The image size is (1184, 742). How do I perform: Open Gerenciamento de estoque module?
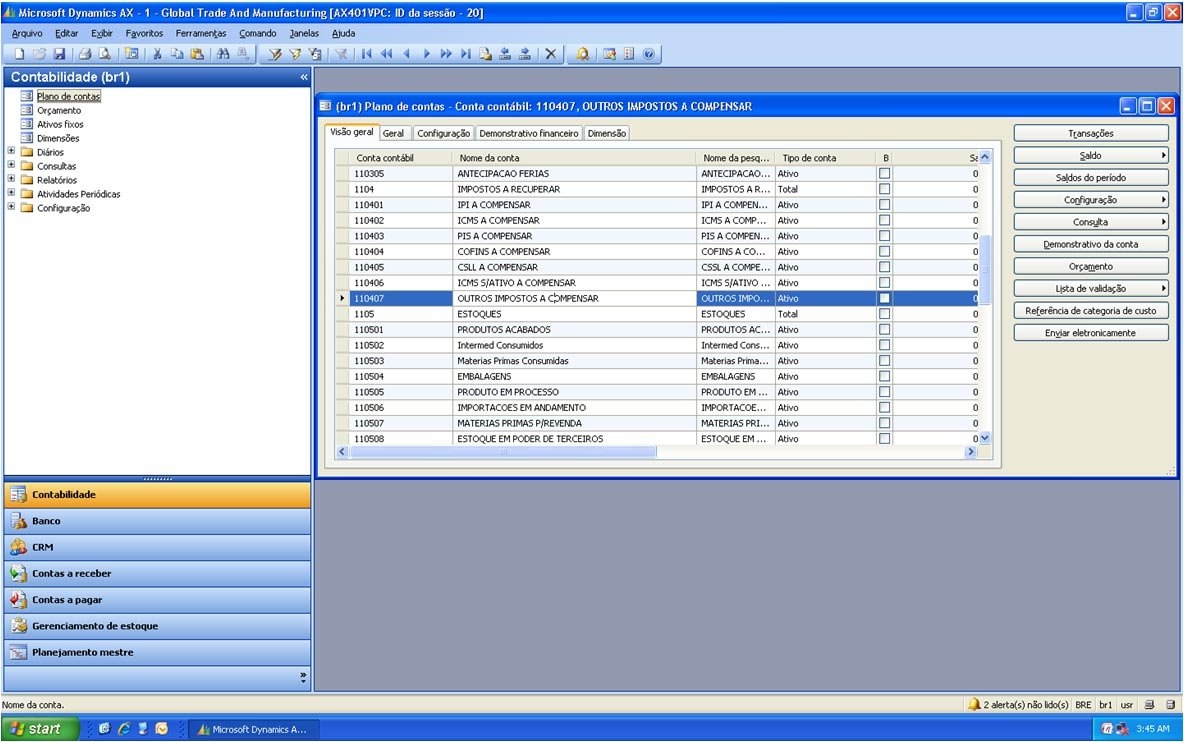click(157, 626)
